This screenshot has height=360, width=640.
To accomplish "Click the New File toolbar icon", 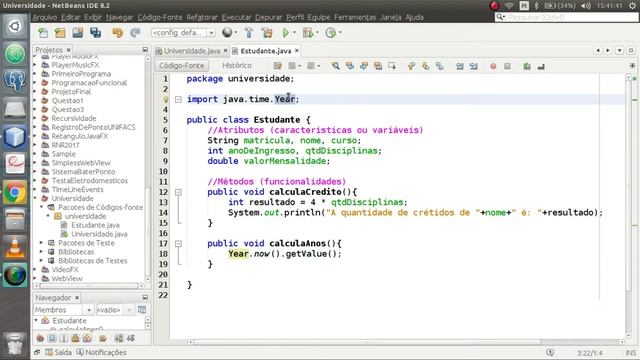I will point(42,33).
